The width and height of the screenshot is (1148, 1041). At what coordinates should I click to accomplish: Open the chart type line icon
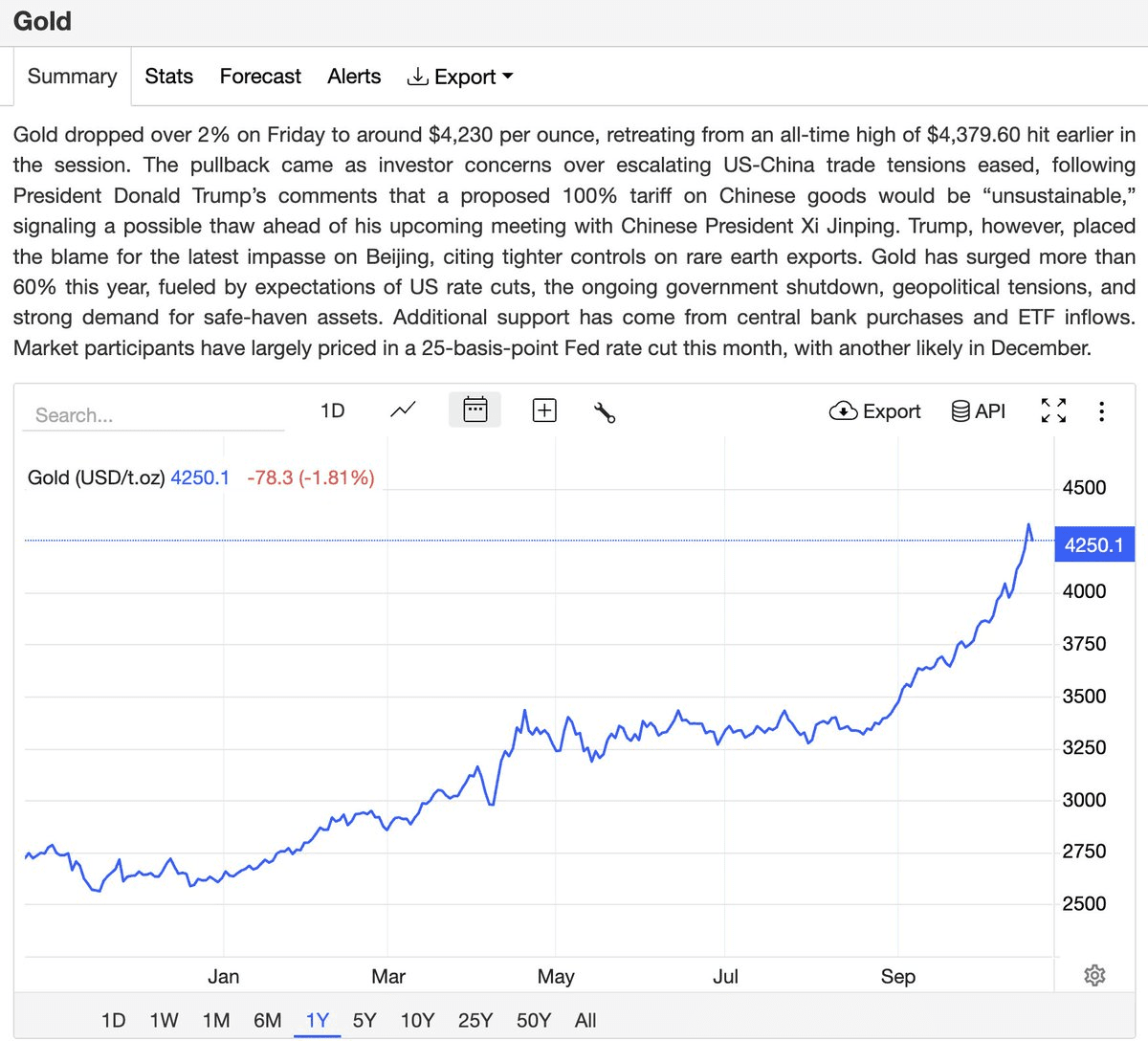click(403, 410)
